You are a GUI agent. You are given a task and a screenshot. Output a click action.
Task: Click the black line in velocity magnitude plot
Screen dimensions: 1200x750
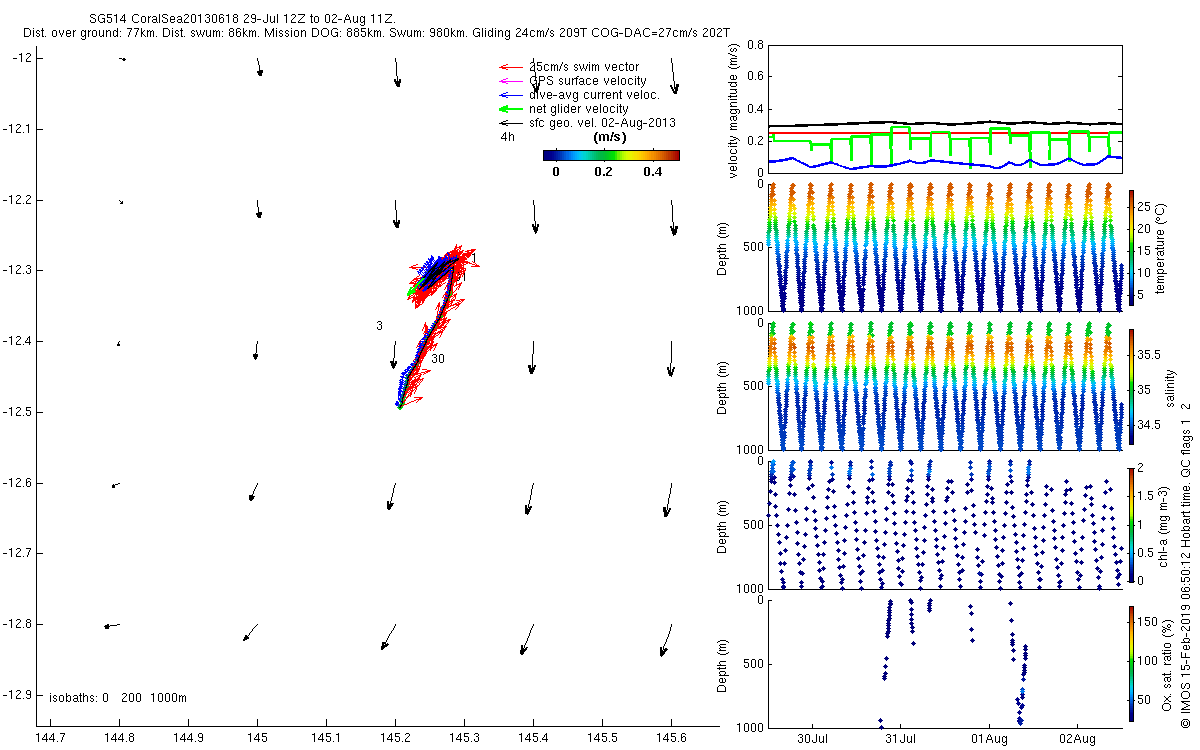(945, 124)
